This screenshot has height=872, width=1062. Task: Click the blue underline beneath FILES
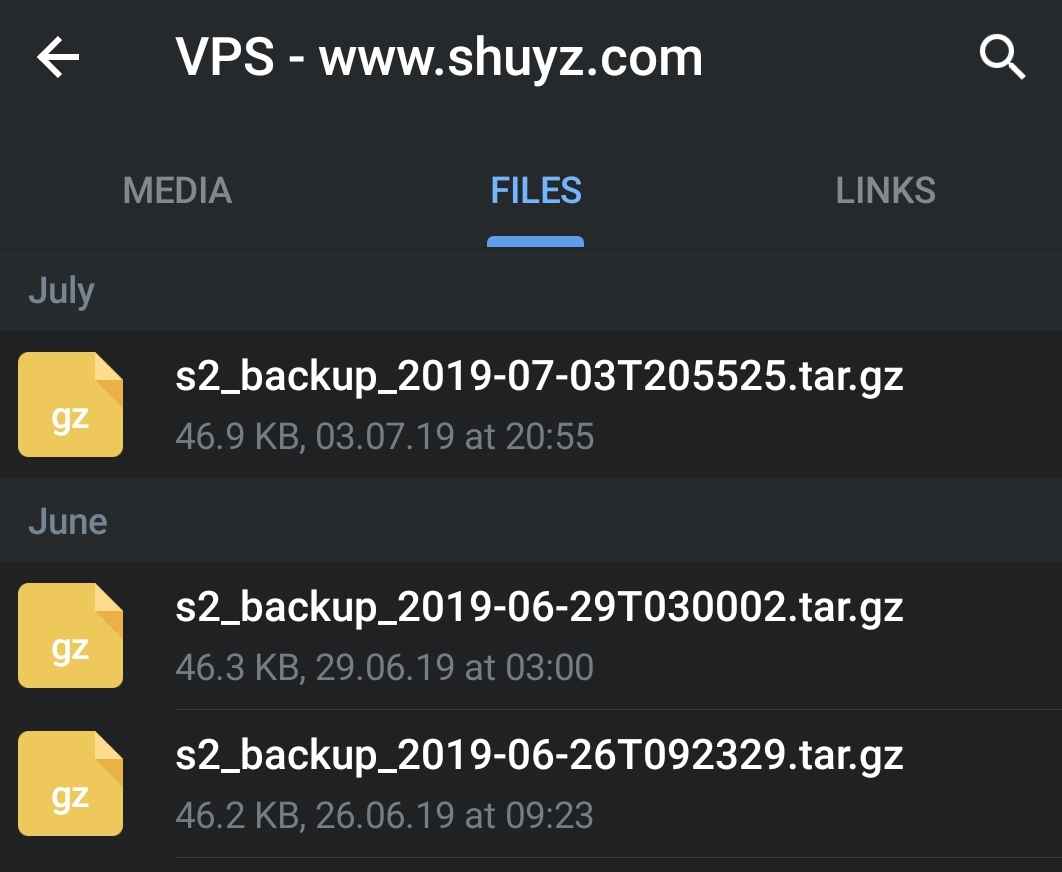coord(535,241)
